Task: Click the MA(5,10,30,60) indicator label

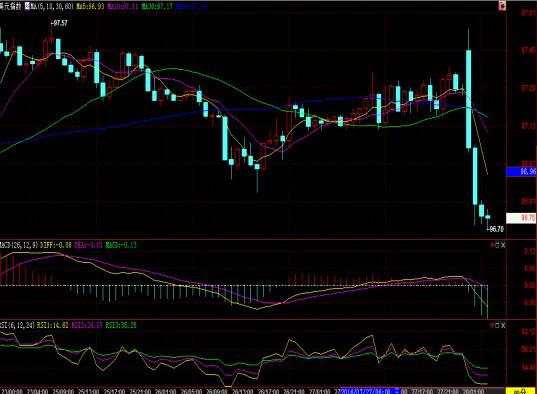Action: tap(52, 6)
